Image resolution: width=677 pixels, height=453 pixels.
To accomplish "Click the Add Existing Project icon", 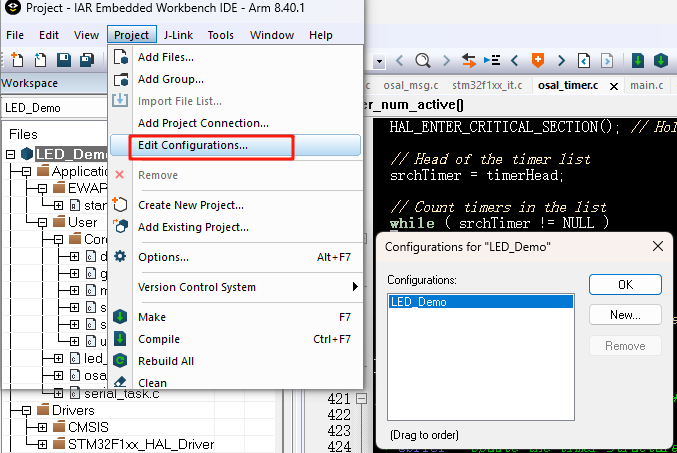I will pos(120,226).
